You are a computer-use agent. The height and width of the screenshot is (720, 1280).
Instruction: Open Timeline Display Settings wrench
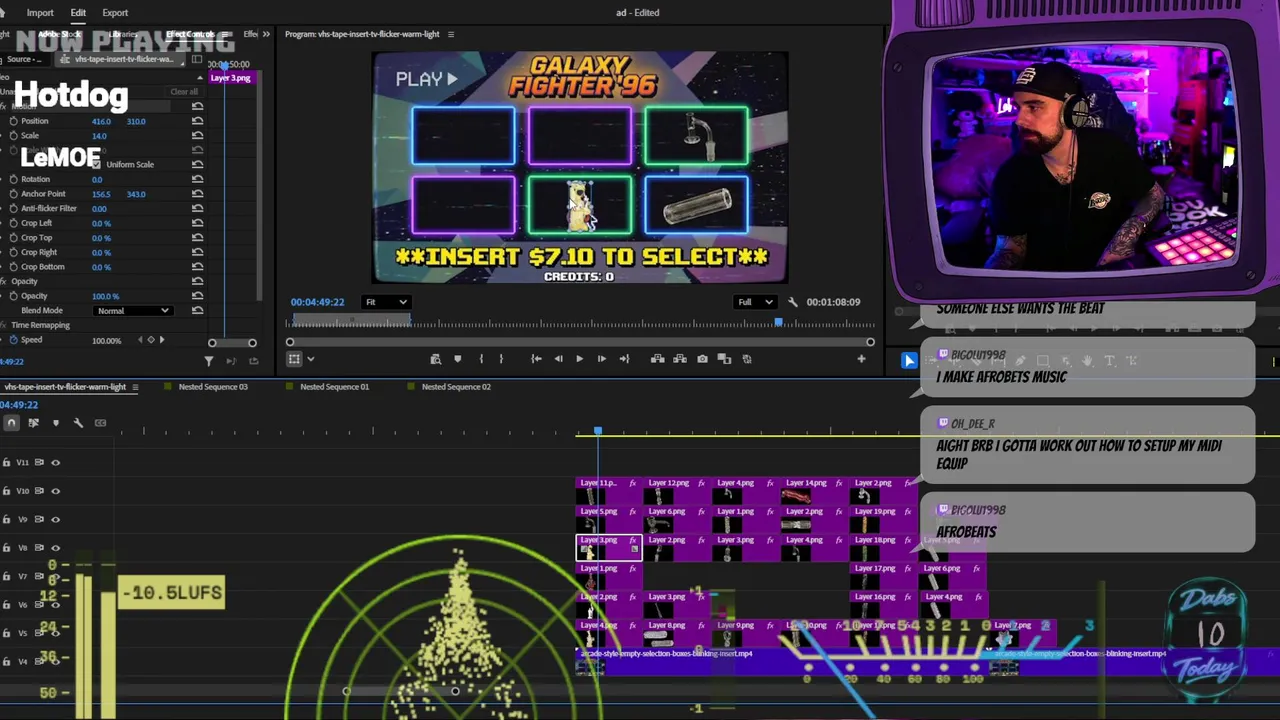pos(78,423)
